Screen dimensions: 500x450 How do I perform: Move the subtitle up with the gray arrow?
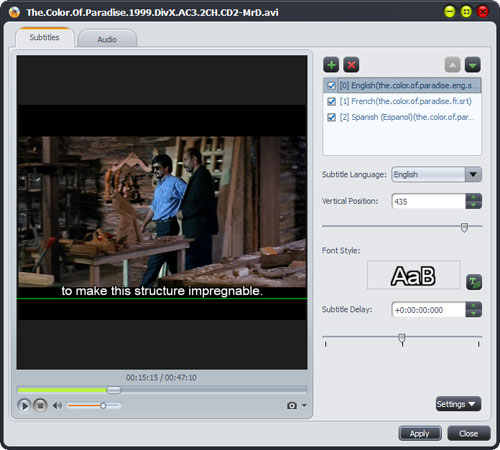(x=452, y=65)
